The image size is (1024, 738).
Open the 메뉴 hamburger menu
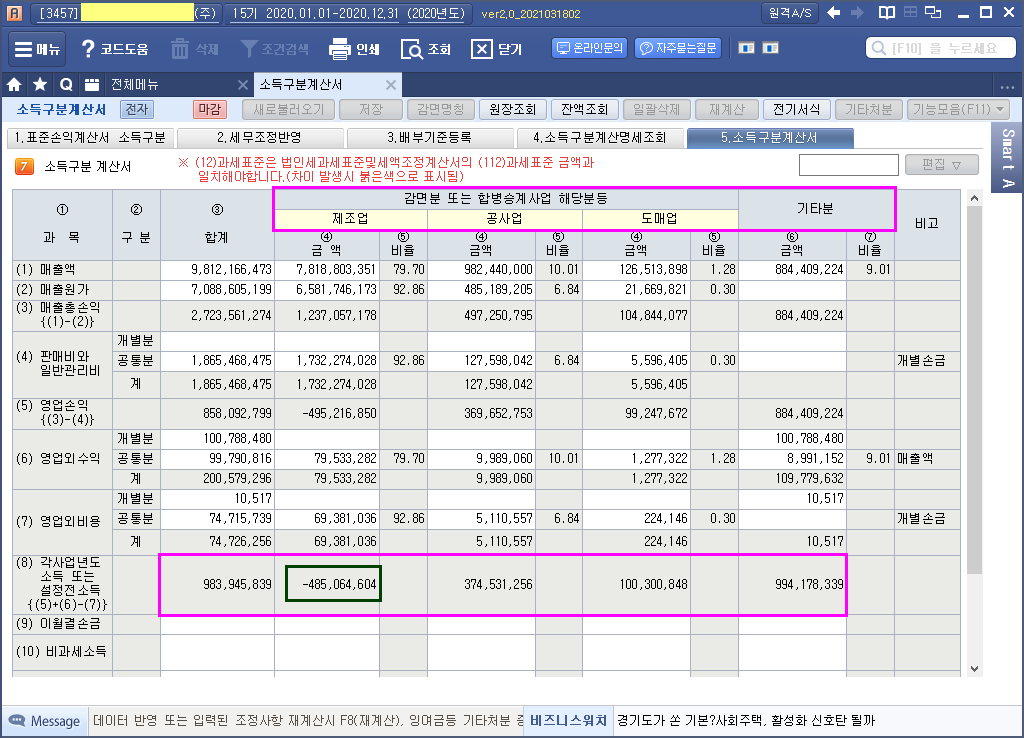tap(37, 49)
